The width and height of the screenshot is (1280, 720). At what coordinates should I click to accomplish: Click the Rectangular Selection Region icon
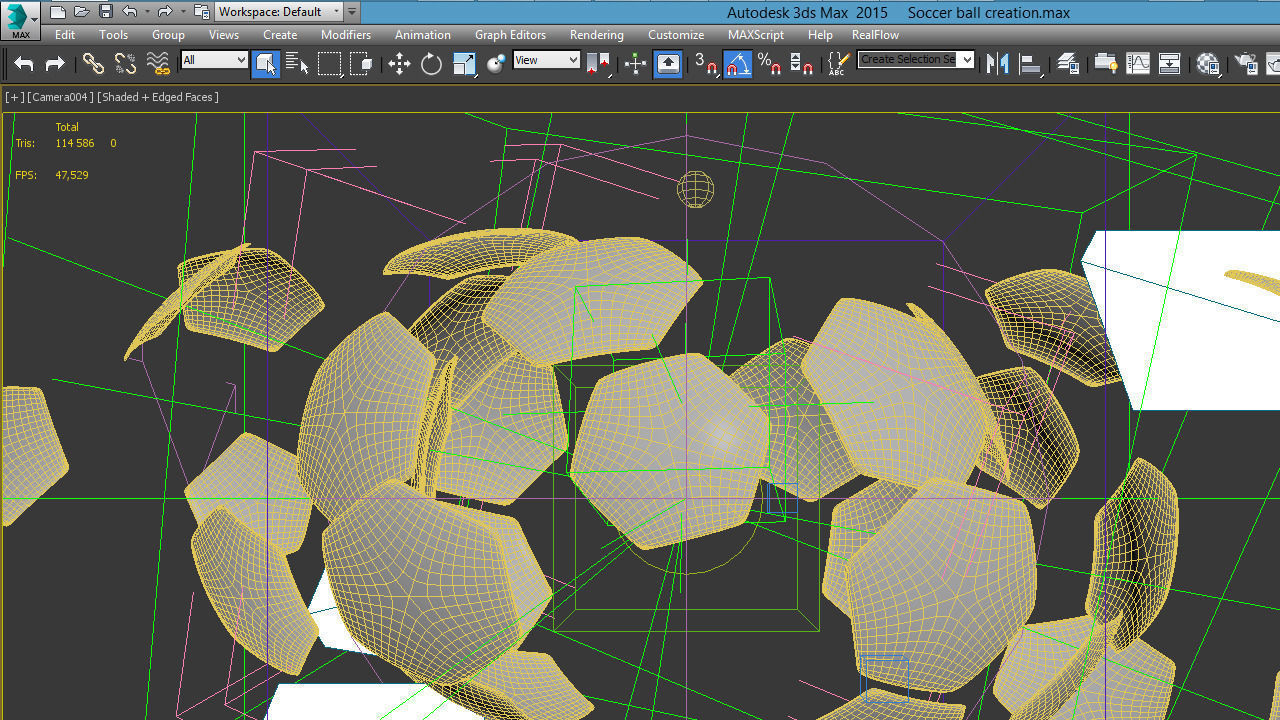pos(330,64)
